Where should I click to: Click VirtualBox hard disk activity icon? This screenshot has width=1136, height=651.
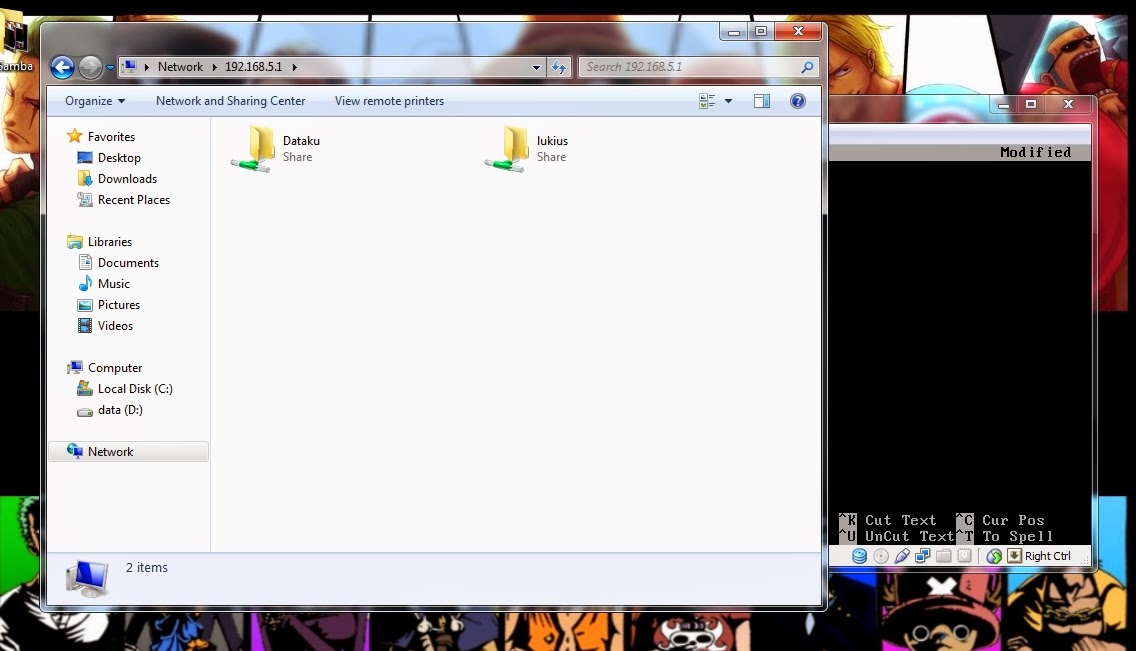859,556
